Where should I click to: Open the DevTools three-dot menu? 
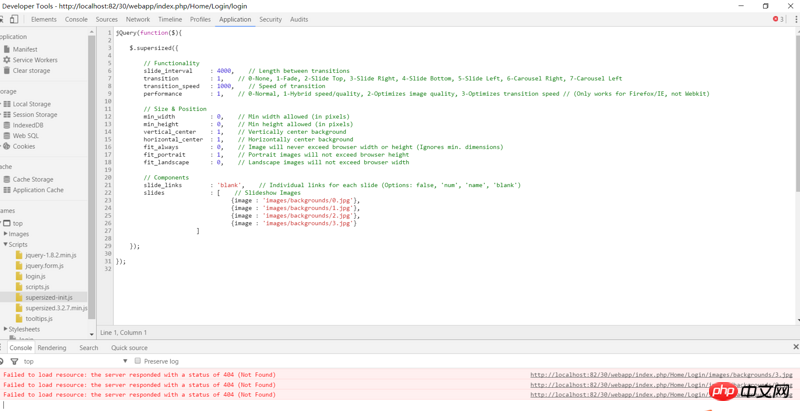pyautogui.click(x=796, y=19)
